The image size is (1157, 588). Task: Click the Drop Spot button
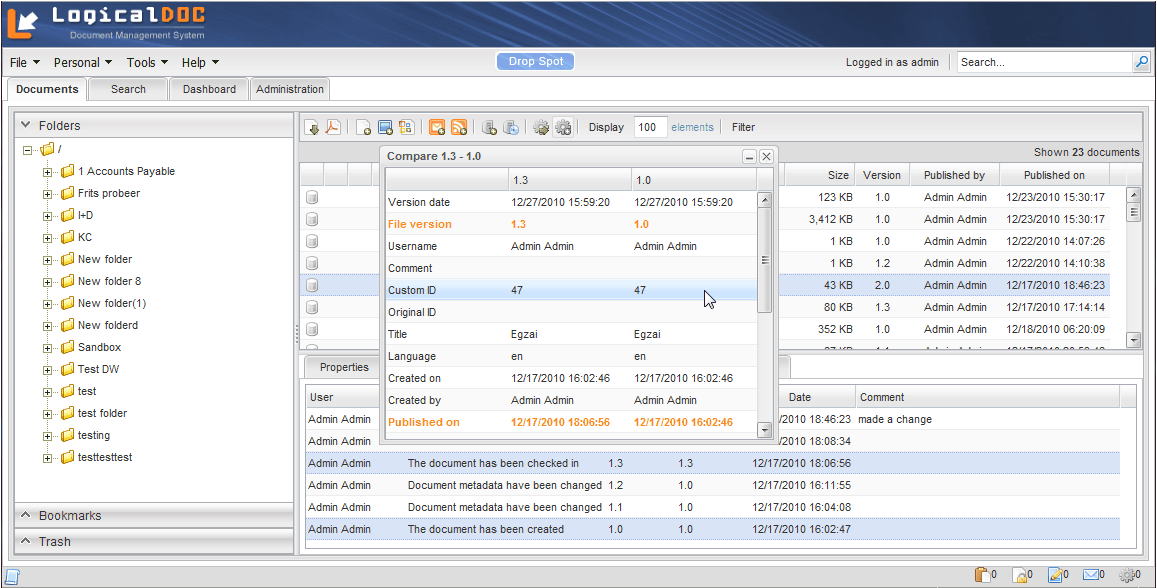coord(536,61)
